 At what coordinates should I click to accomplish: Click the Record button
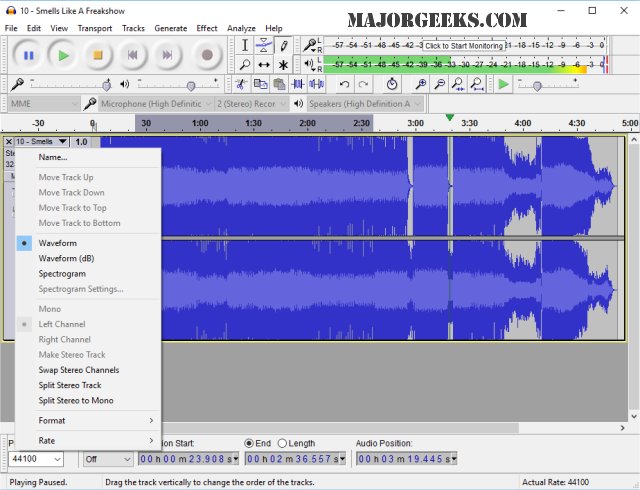pyautogui.click(x=207, y=55)
